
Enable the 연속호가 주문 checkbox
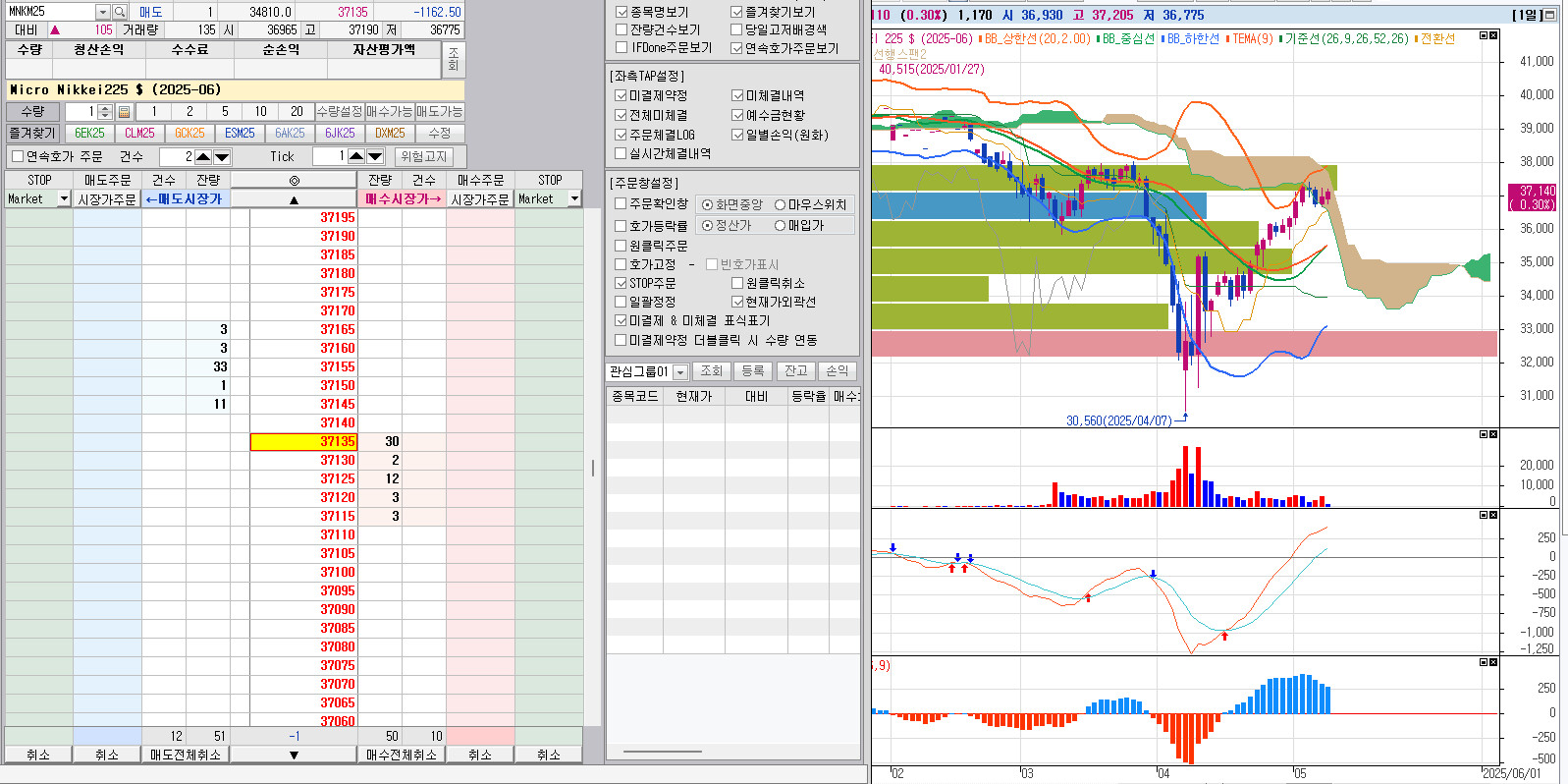click(x=17, y=156)
